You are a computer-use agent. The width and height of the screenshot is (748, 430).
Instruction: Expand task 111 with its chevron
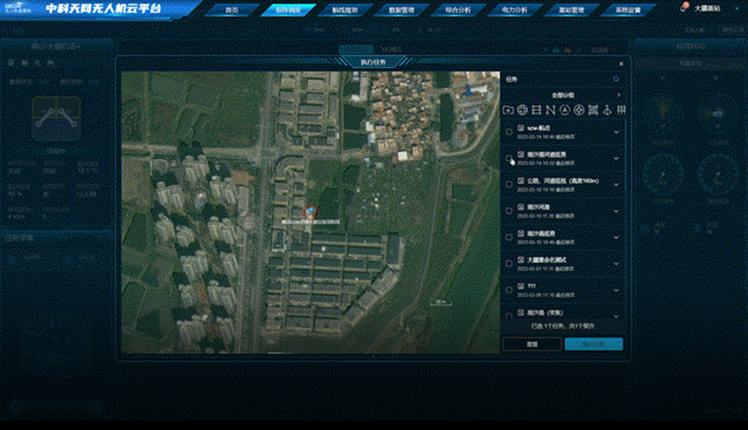(616, 288)
